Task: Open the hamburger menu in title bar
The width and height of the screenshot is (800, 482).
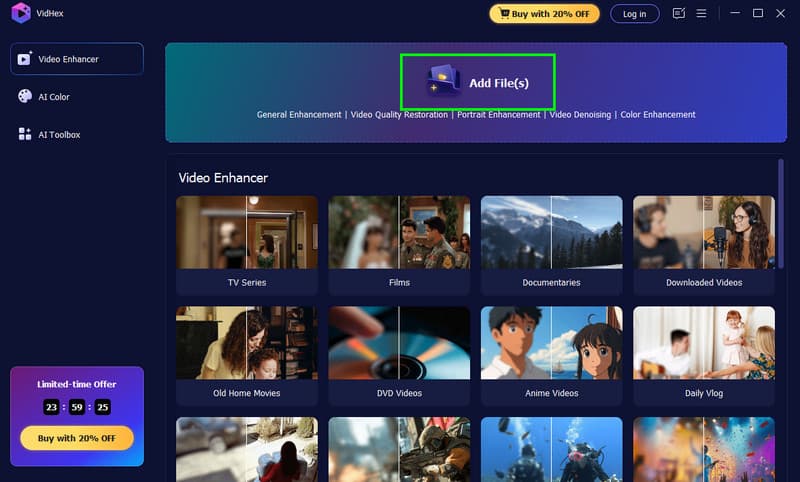Action: tap(701, 13)
